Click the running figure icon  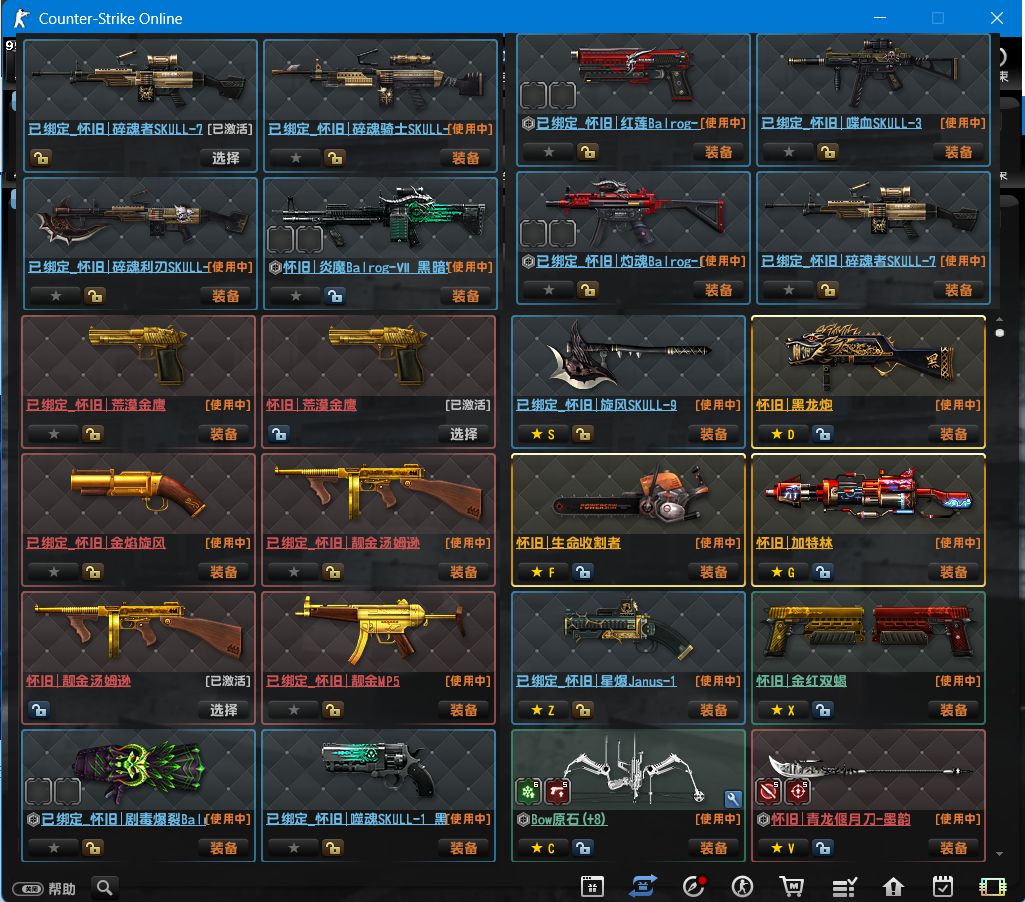click(x=742, y=887)
